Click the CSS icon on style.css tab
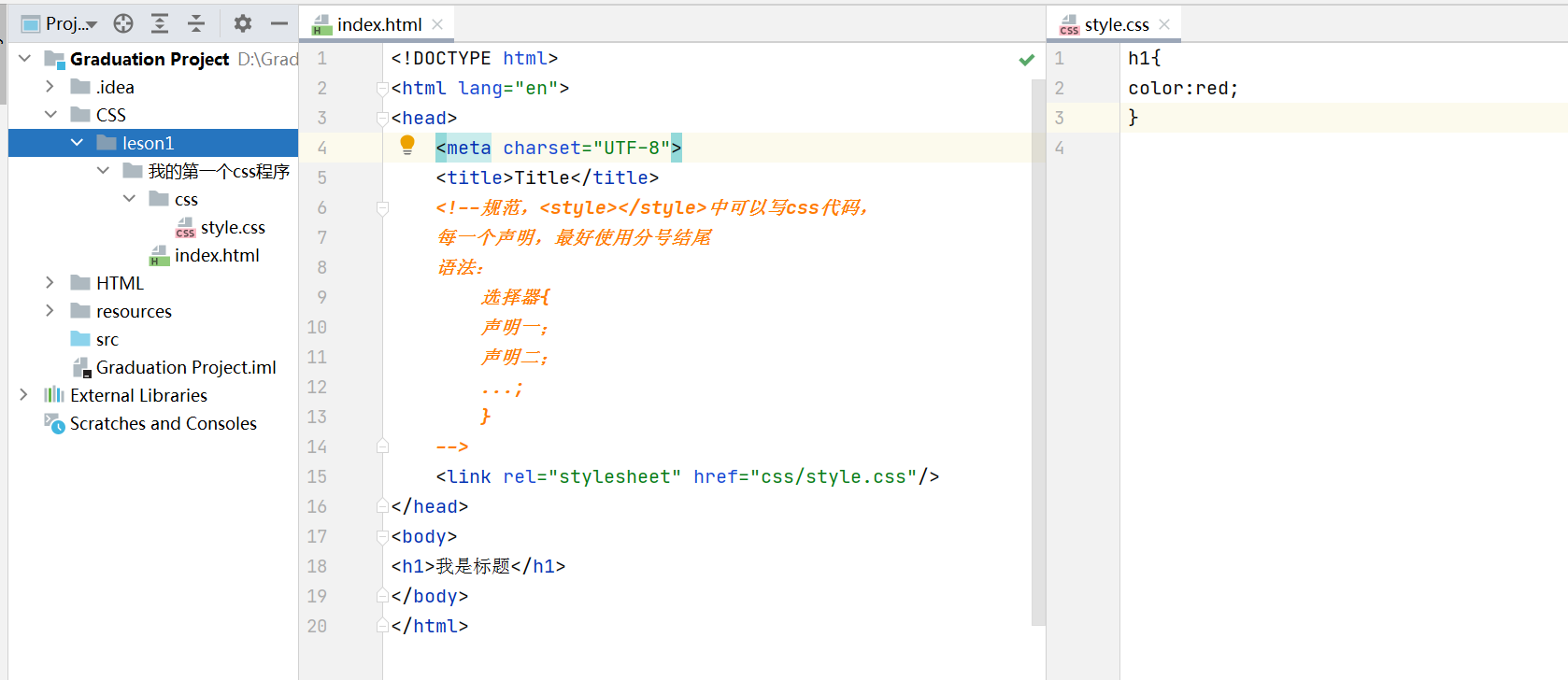Screen dimensions: 1568x680 pyautogui.click(x=1069, y=25)
